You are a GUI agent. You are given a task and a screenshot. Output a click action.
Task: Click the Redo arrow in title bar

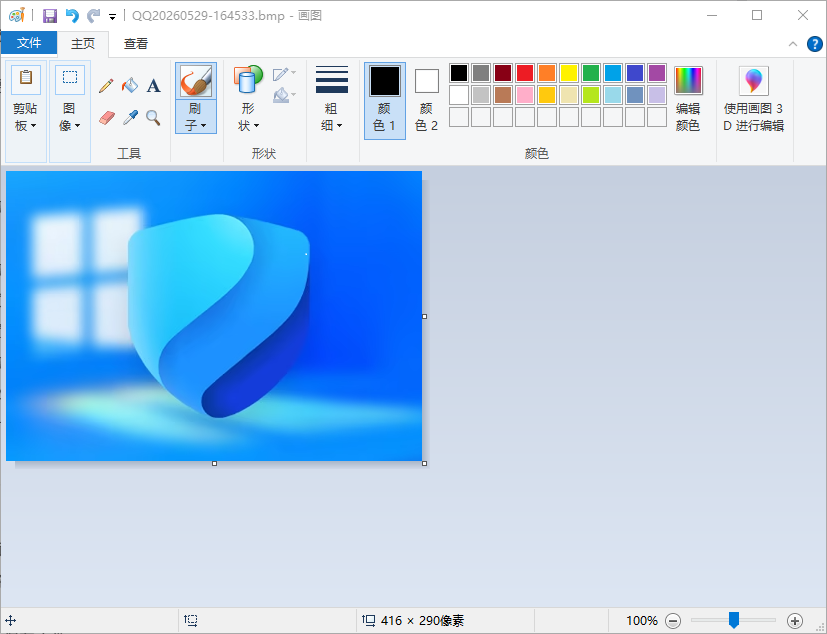click(x=93, y=16)
